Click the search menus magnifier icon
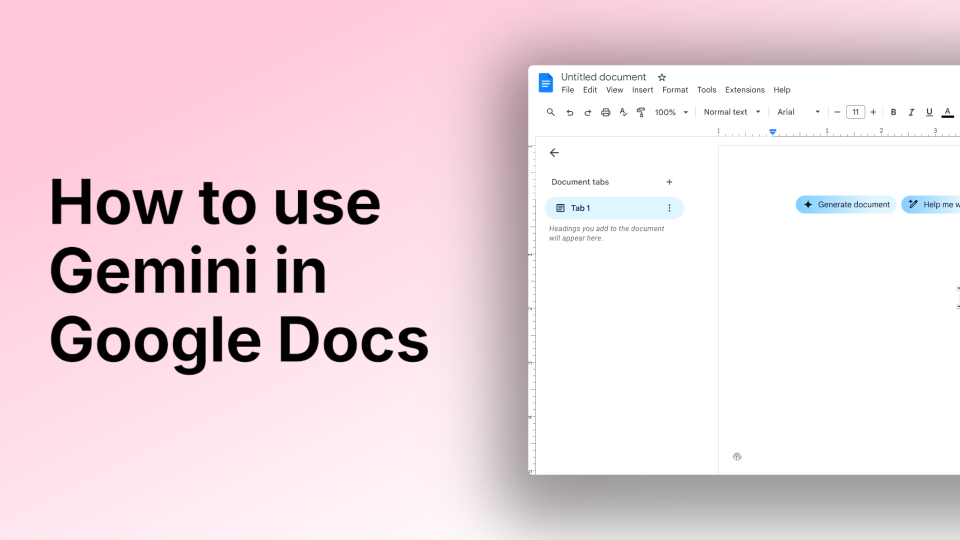Viewport: 960px width, 540px height. pyautogui.click(x=550, y=112)
